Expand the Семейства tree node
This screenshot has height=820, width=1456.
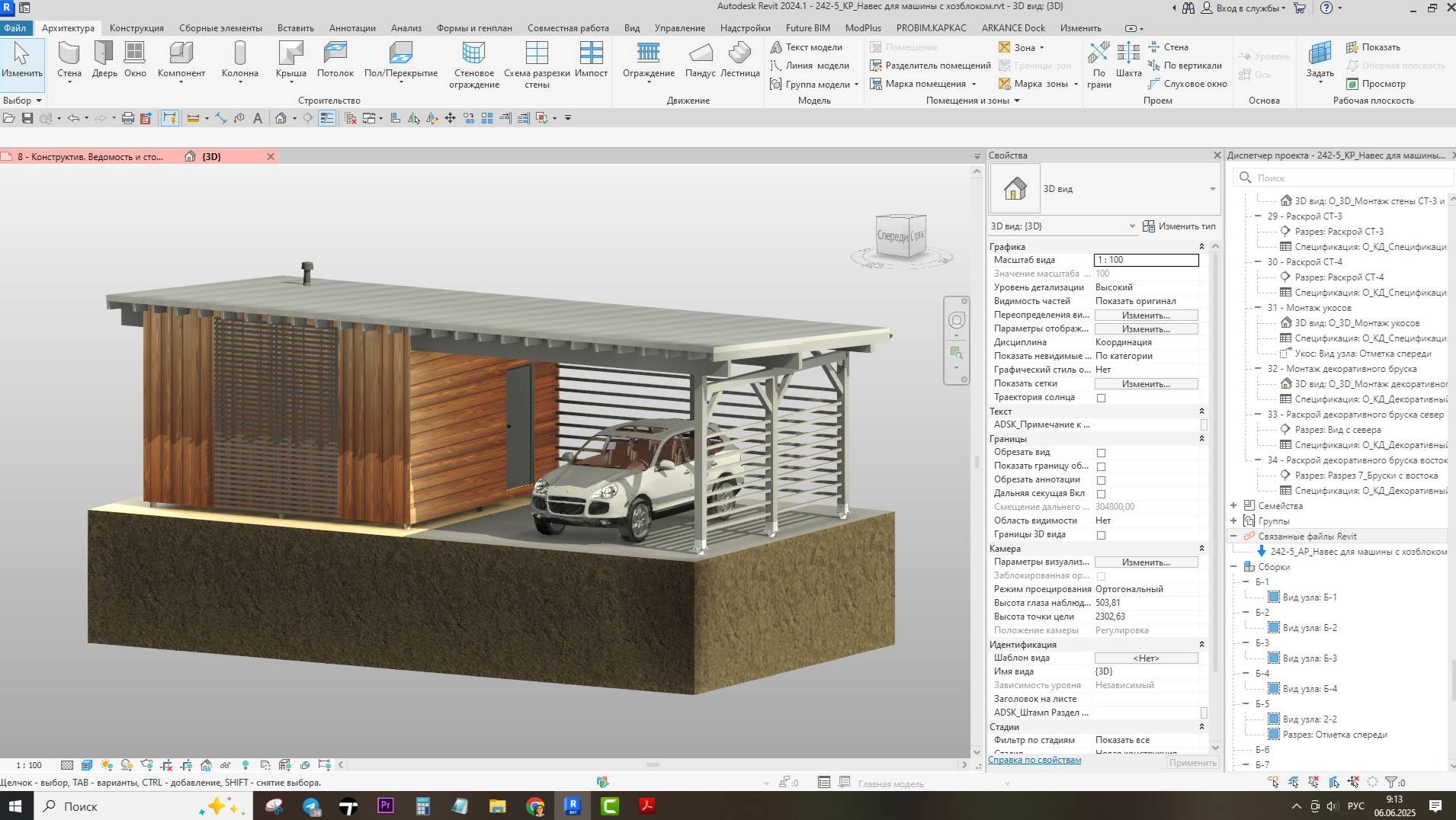point(1233,505)
